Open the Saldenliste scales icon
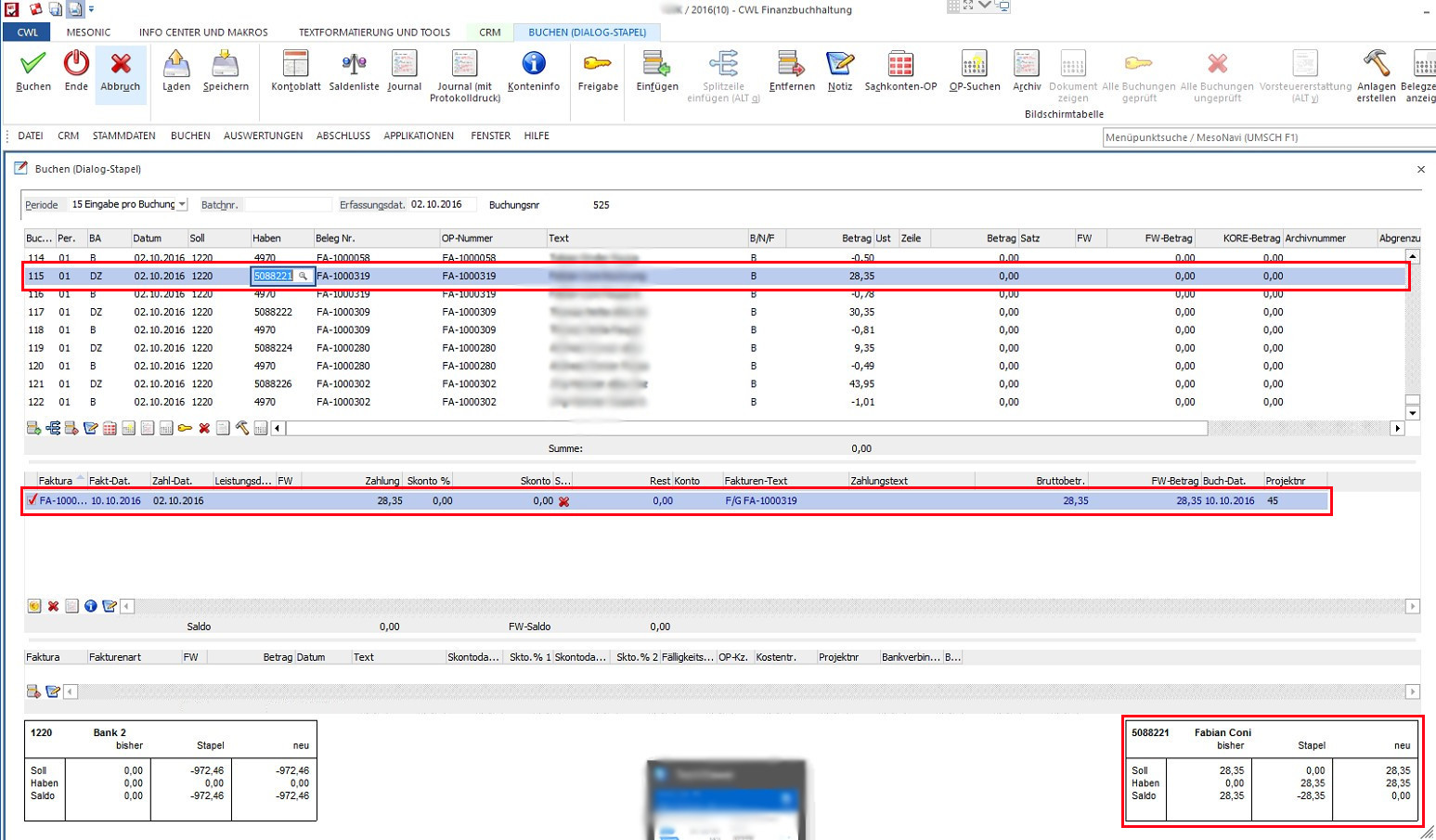Viewport: 1436px width, 840px height. (354, 64)
